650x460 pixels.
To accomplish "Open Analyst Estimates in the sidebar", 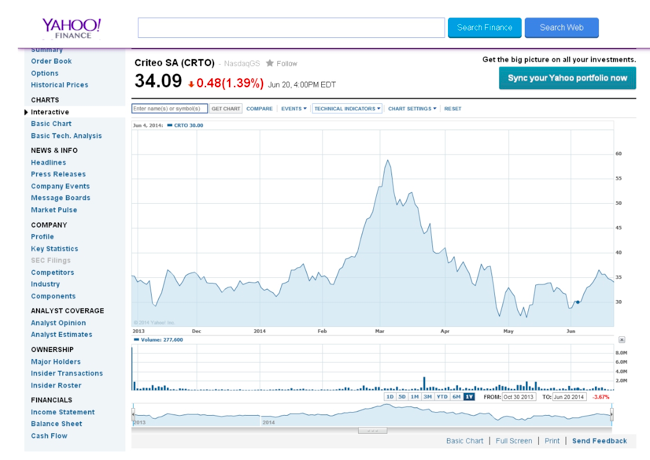I will tap(61, 334).
